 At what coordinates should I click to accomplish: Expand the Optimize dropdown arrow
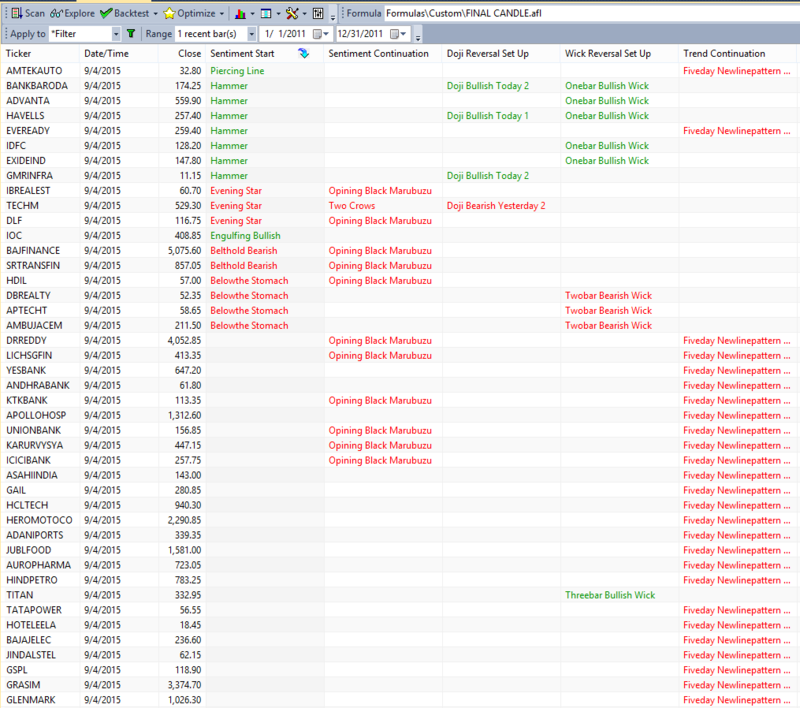221,14
